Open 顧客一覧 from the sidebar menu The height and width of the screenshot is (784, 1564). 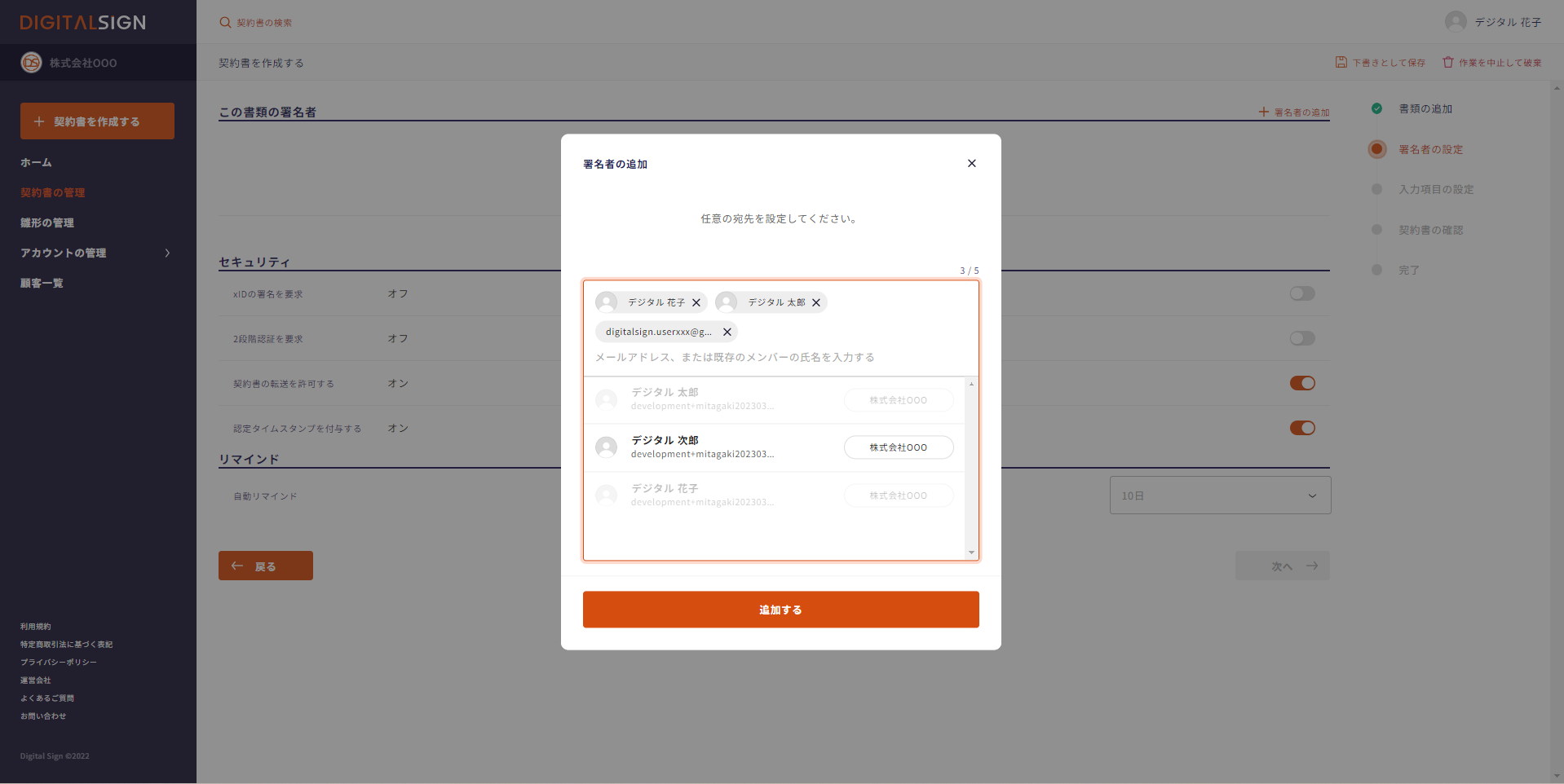click(x=42, y=283)
